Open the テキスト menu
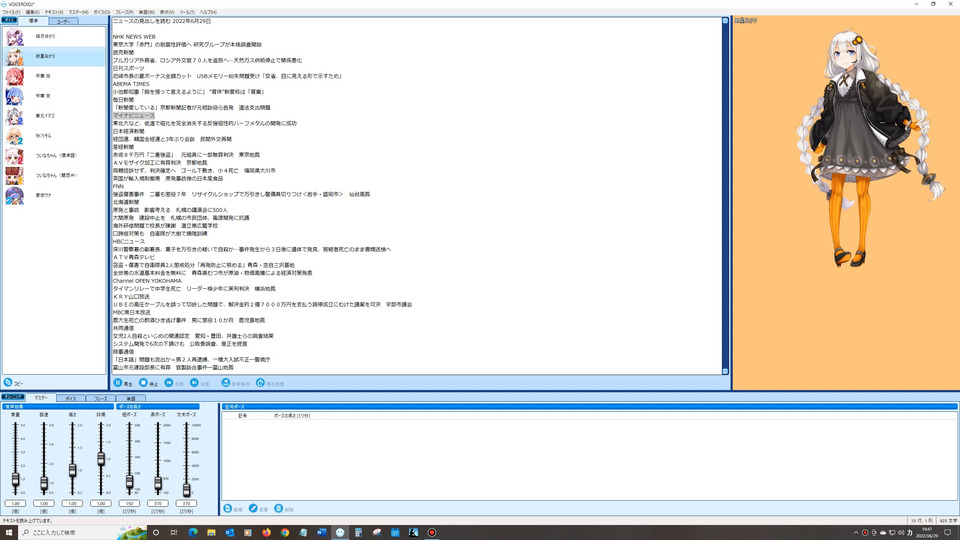 tap(54, 12)
